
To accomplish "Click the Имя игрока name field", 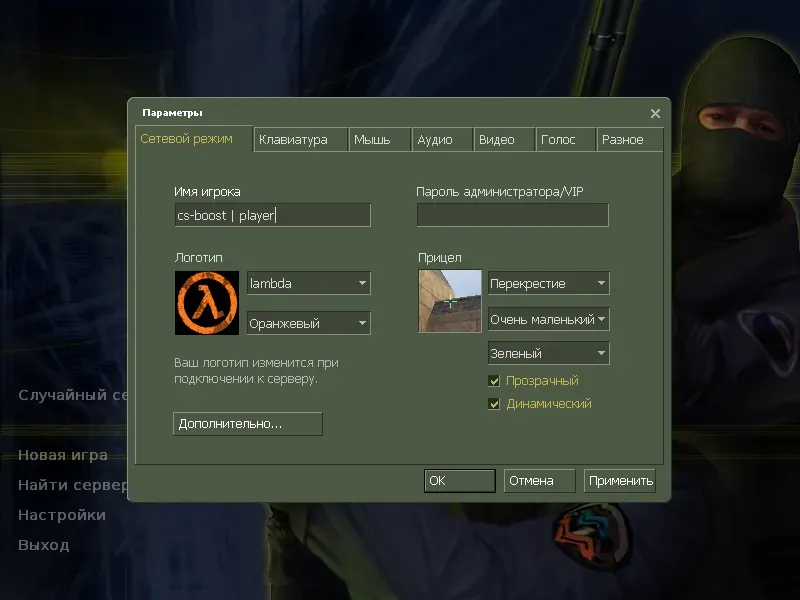I will point(272,215).
